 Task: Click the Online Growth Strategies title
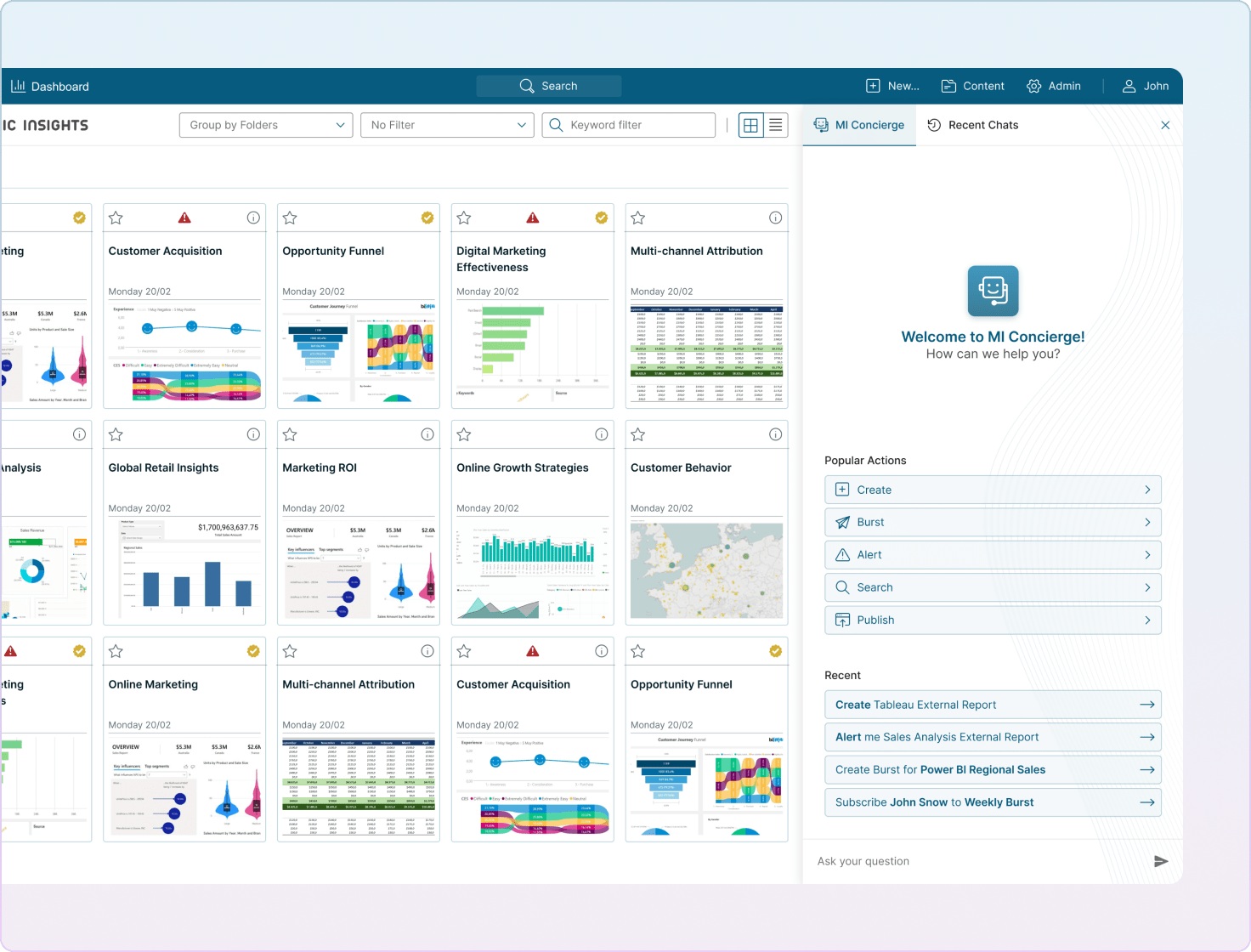[523, 467]
